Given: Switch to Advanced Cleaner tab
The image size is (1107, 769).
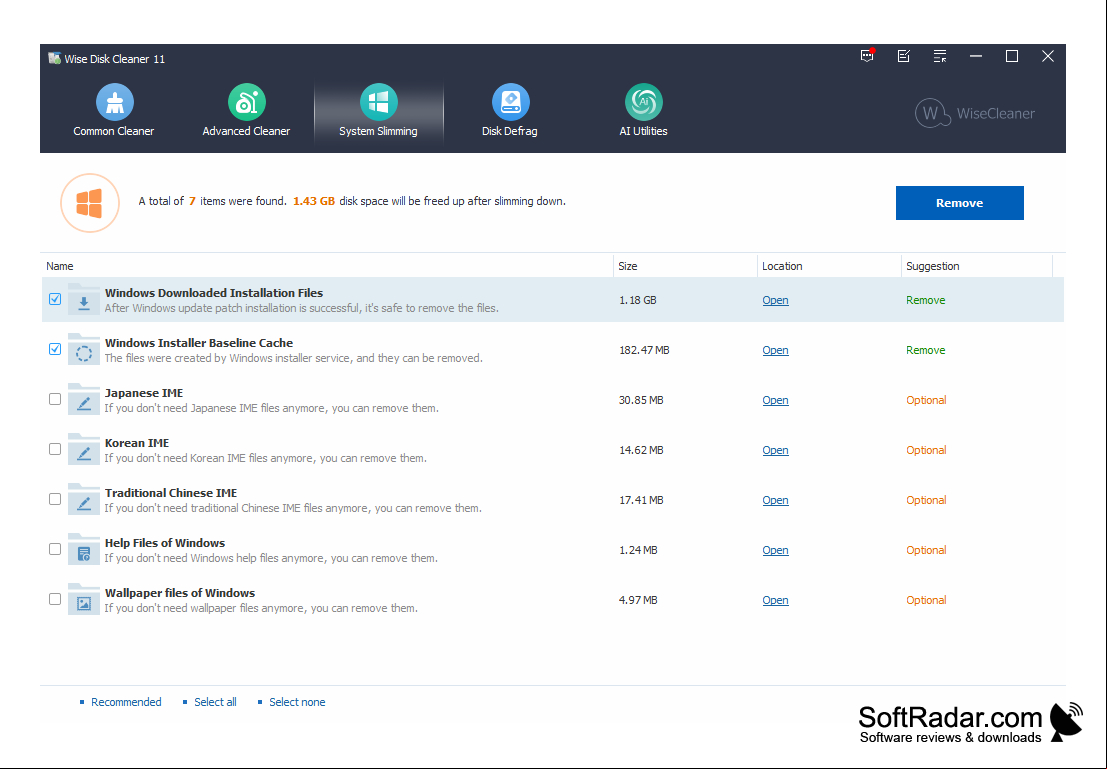Looking at the screenshot, I should 246,110.
